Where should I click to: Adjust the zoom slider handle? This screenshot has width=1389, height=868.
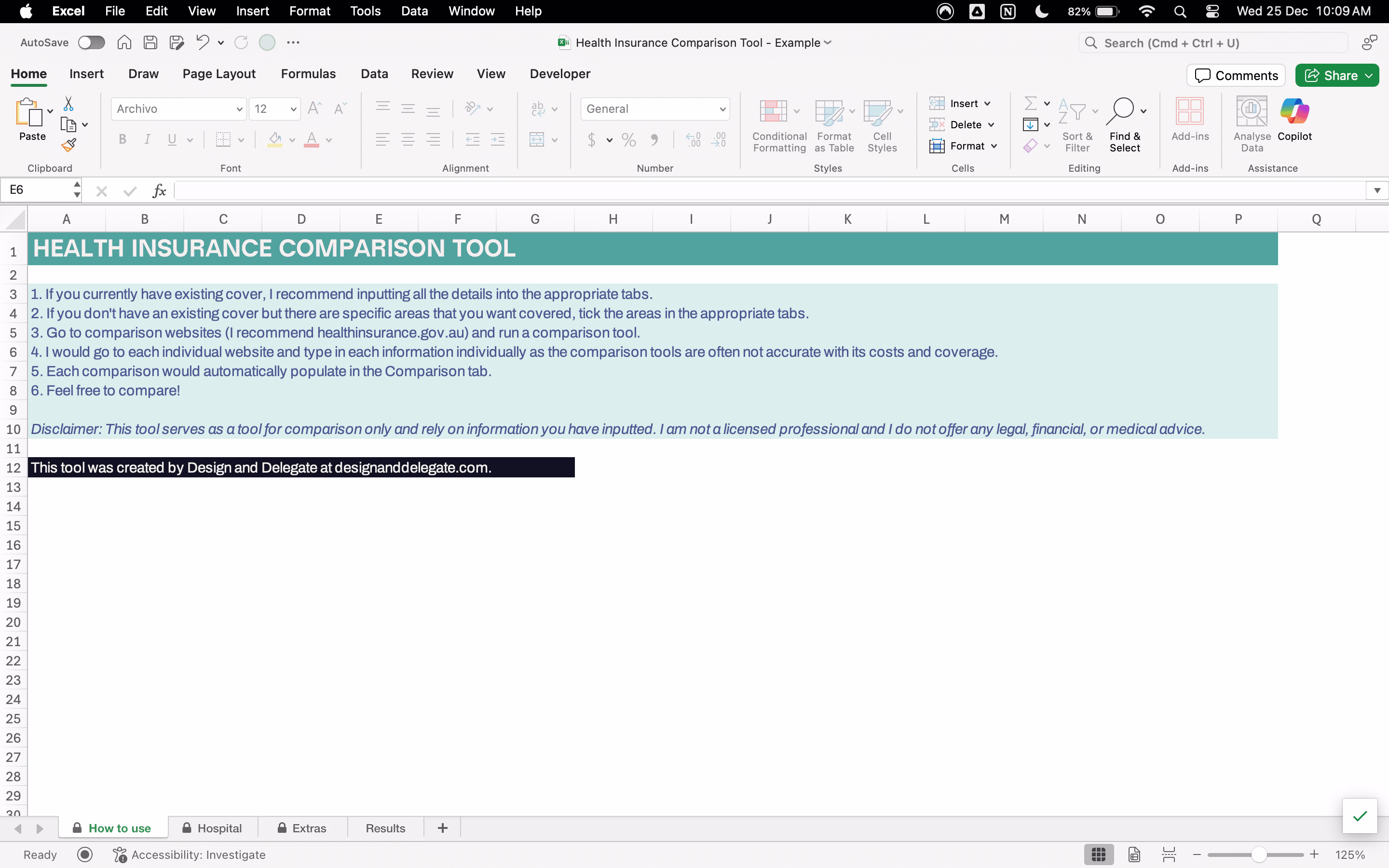pyautogui.click(x=1259, y=854)
